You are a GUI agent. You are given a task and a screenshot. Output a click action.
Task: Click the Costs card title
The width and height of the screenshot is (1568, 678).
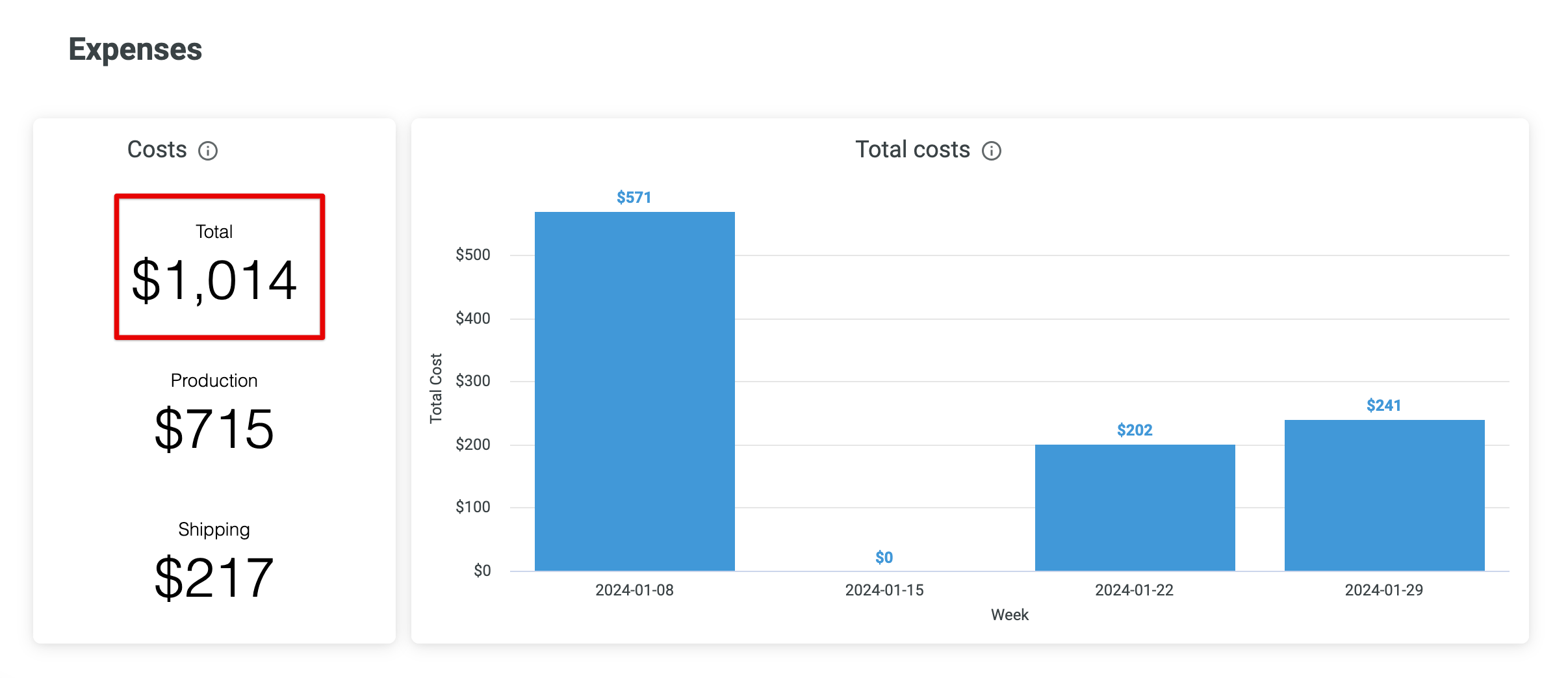(157, 150)
